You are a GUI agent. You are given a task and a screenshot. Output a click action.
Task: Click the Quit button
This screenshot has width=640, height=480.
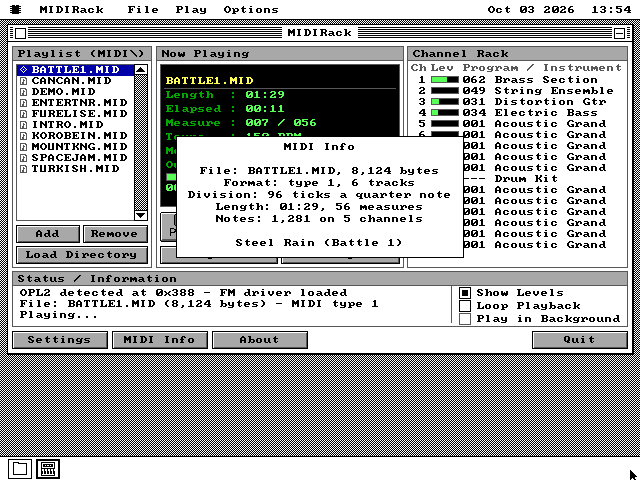pyautogui.click(x=580, y=340)
